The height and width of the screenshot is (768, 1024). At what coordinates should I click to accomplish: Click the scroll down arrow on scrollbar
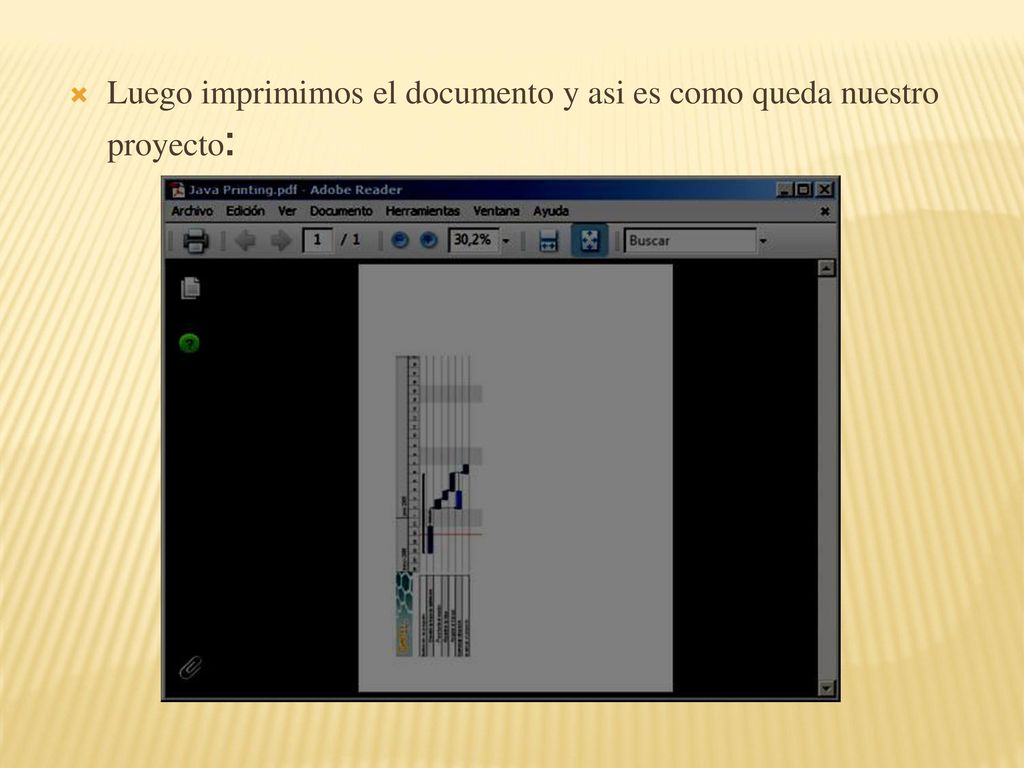[827, 688]
